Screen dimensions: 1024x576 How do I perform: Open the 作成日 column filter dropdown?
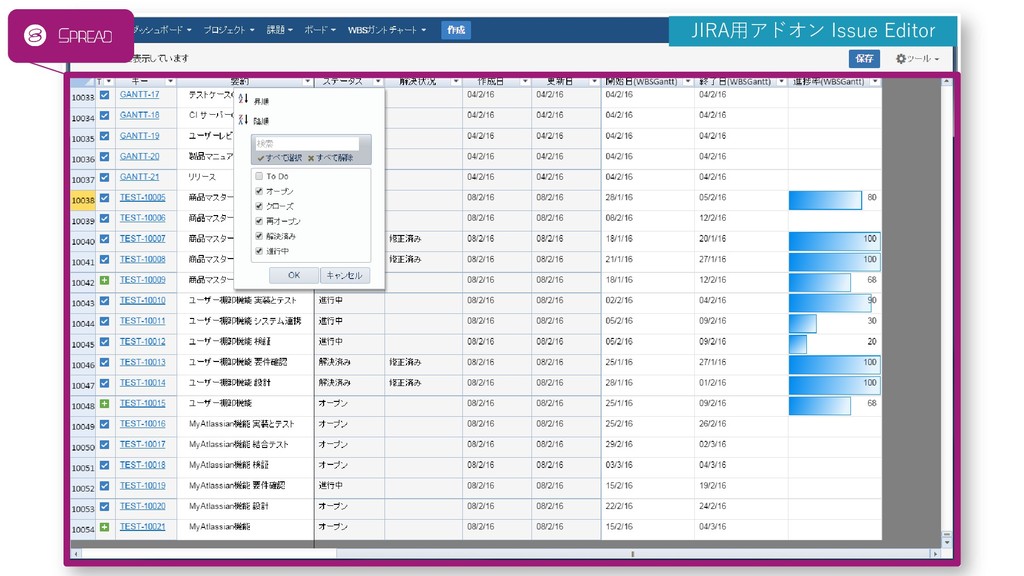click(524, 82)
